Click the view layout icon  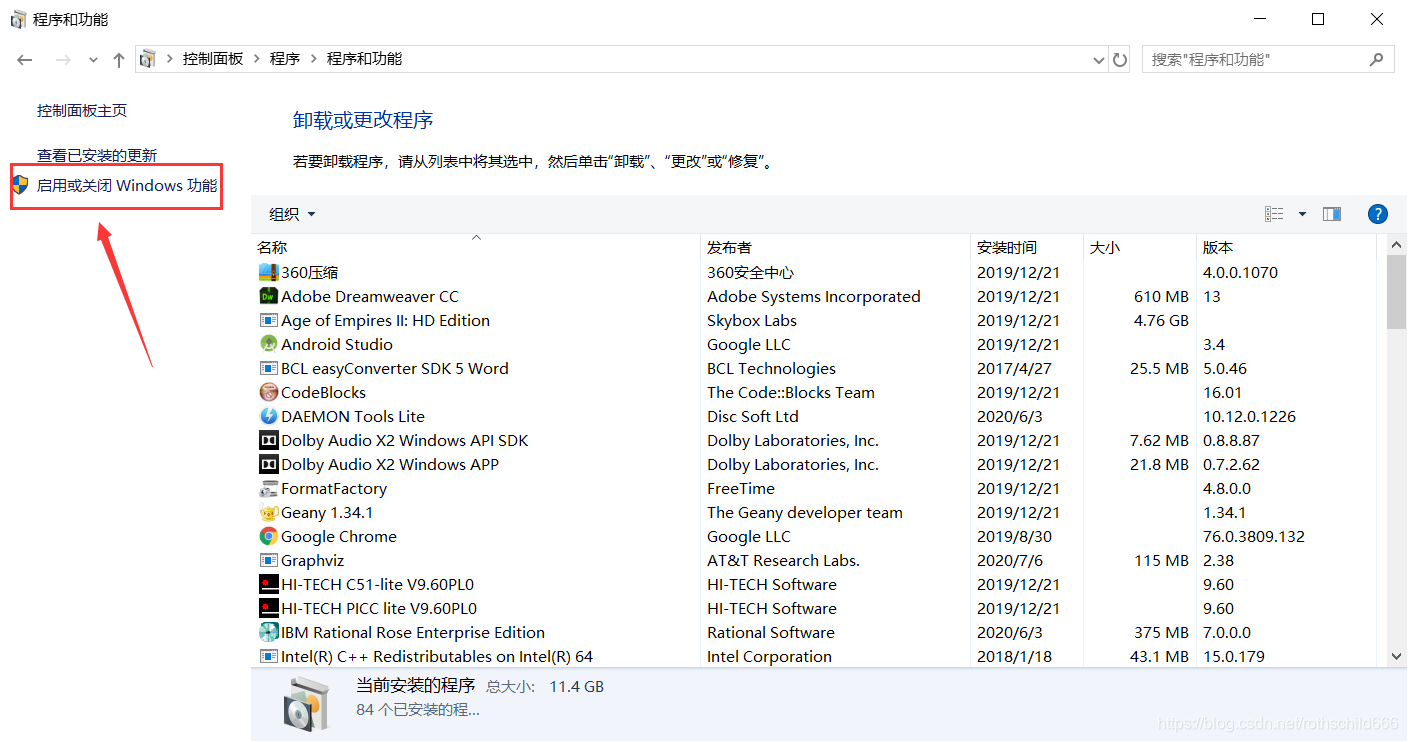click(1274, 214)
